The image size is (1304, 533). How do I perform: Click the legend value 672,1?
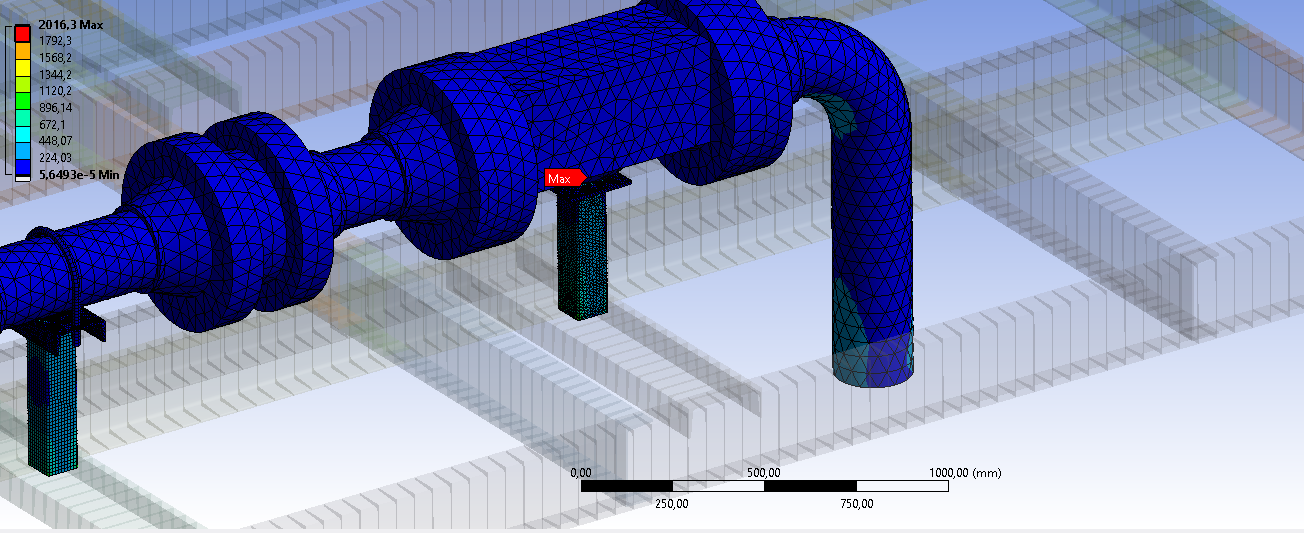pyautogui.click(x=52, y=124)
